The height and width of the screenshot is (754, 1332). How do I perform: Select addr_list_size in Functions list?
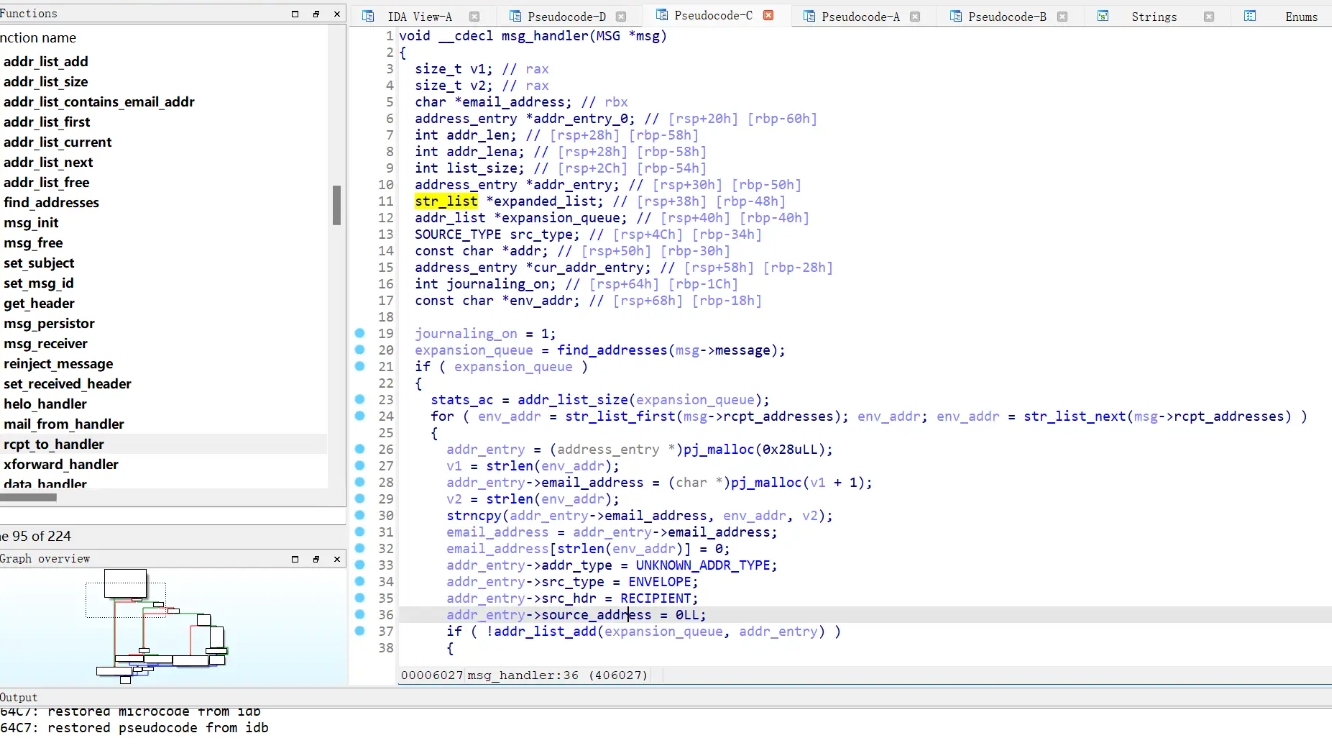tap(46, 82)
